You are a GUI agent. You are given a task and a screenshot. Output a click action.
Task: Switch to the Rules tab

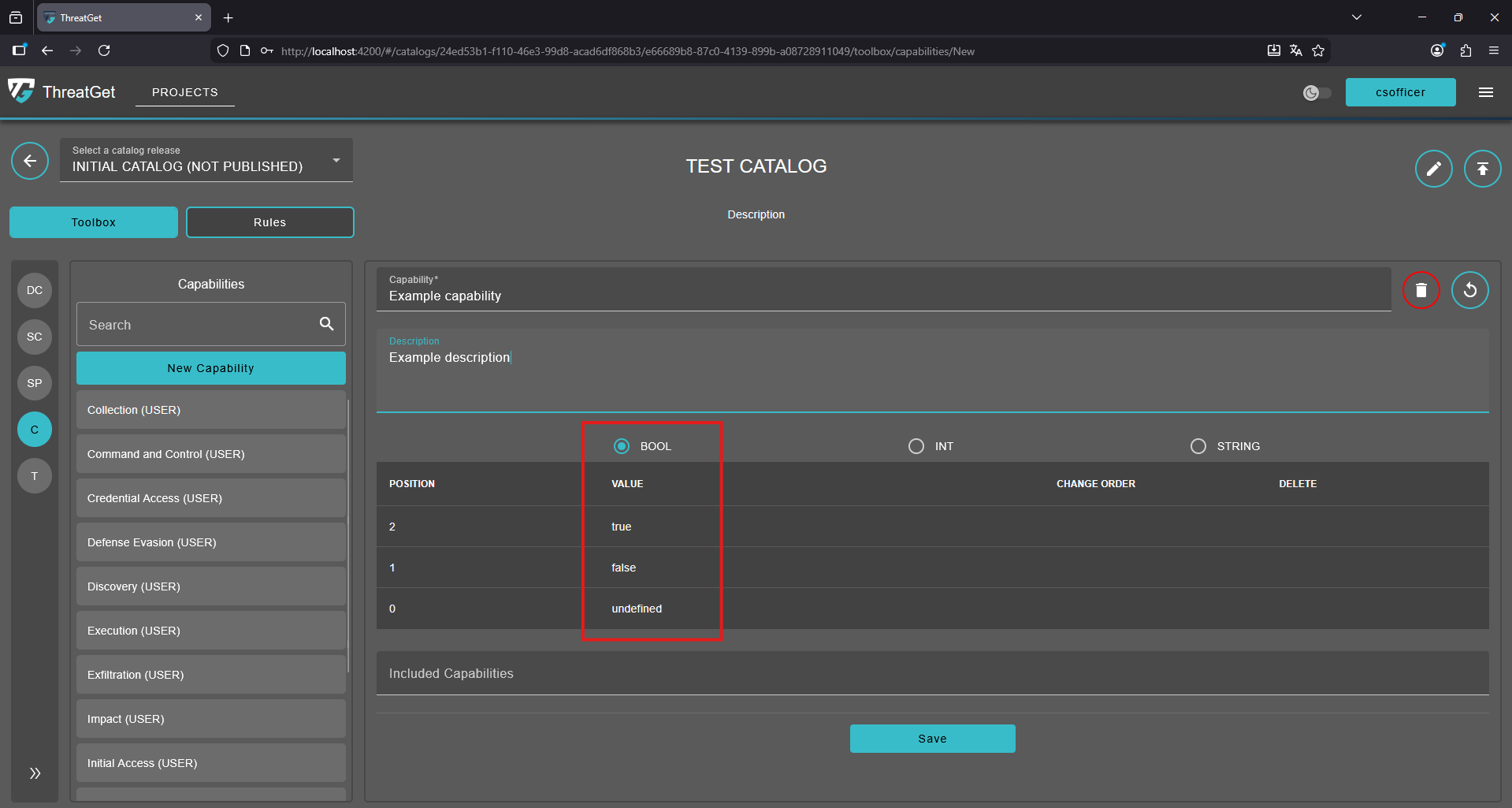(x=269, y=222)
